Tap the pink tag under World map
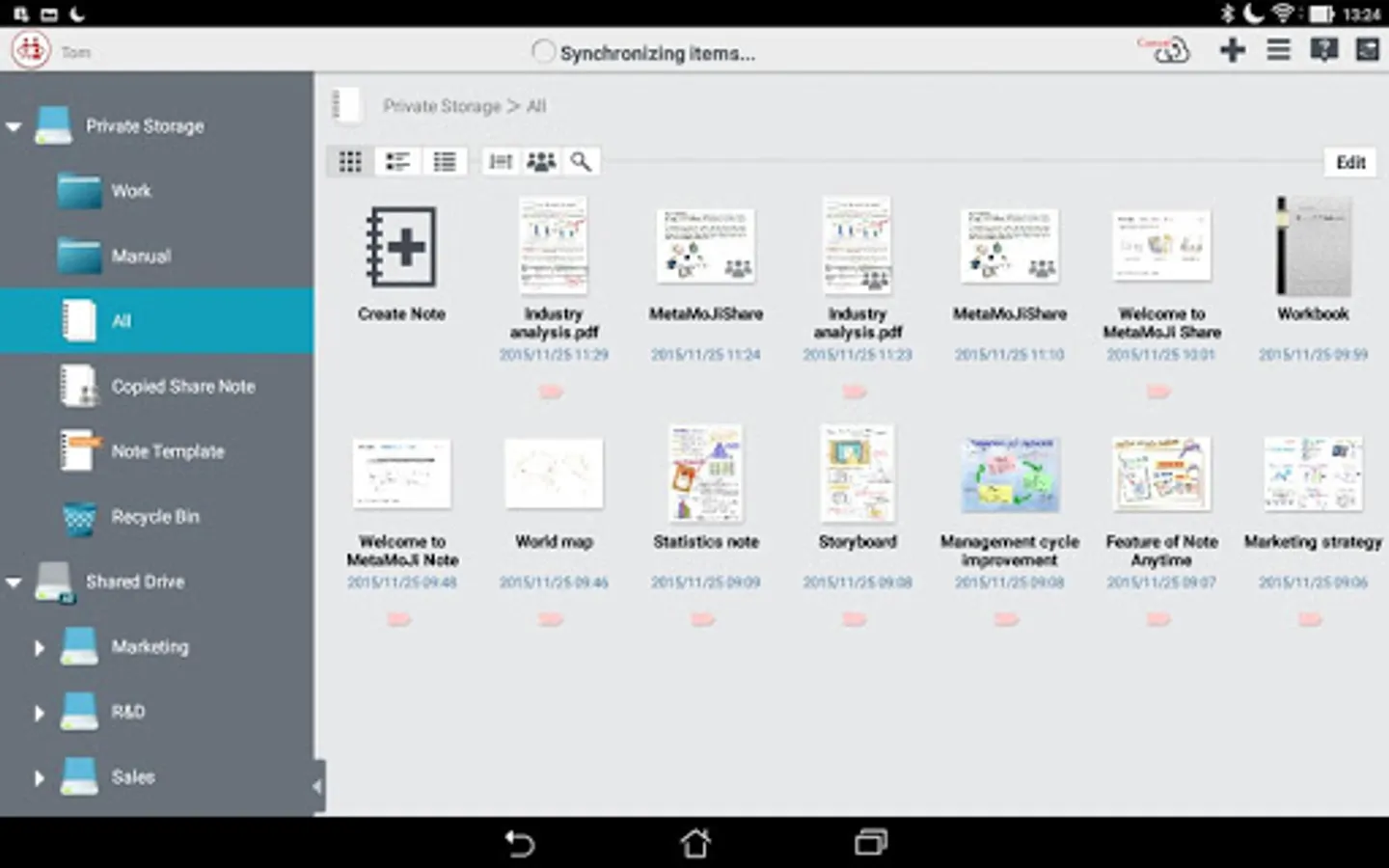This screenshot has width=1389, height=868. pyautogui.click(x=552, y=619)
